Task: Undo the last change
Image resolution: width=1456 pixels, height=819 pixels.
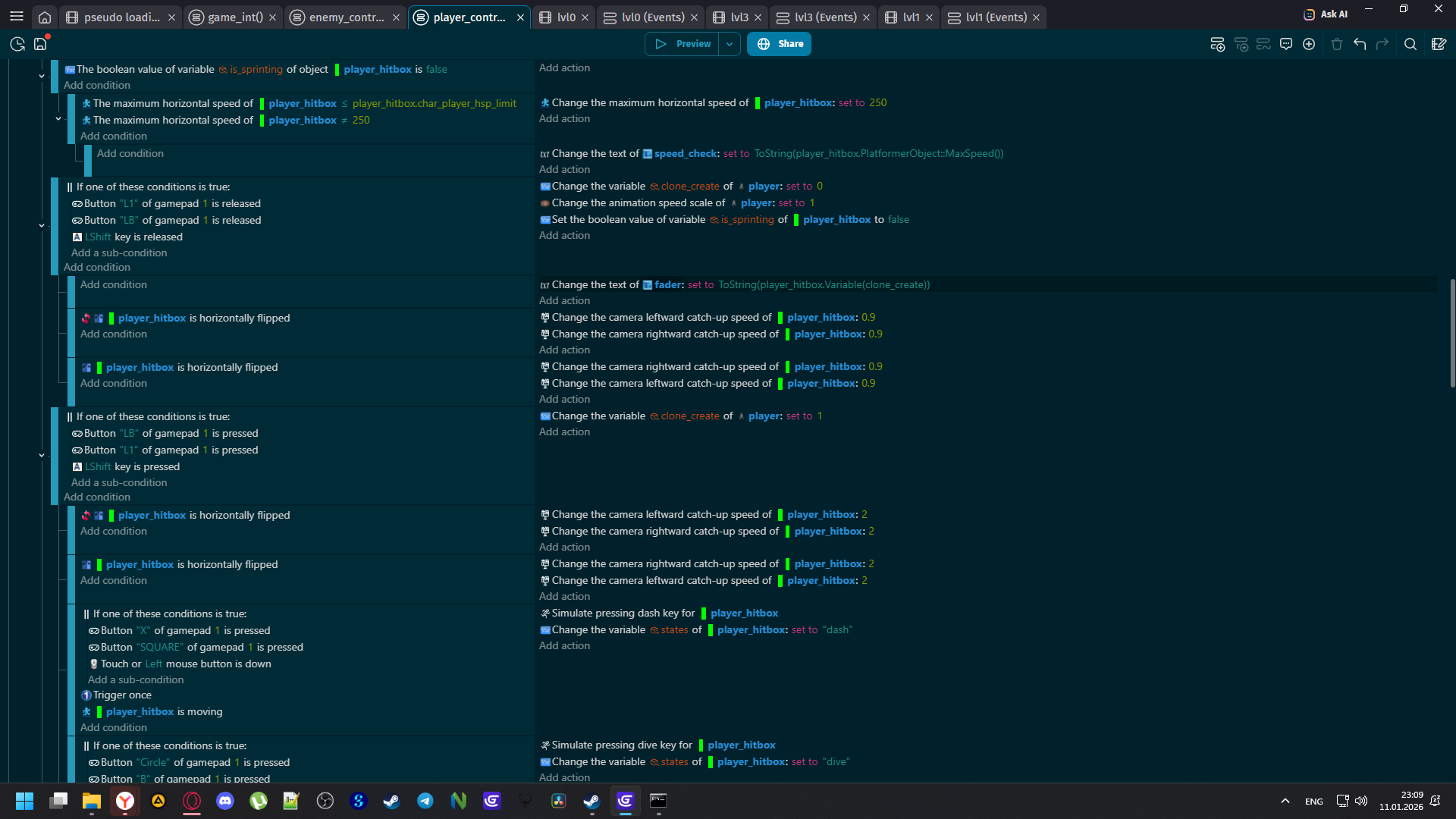Action: 1360,44
